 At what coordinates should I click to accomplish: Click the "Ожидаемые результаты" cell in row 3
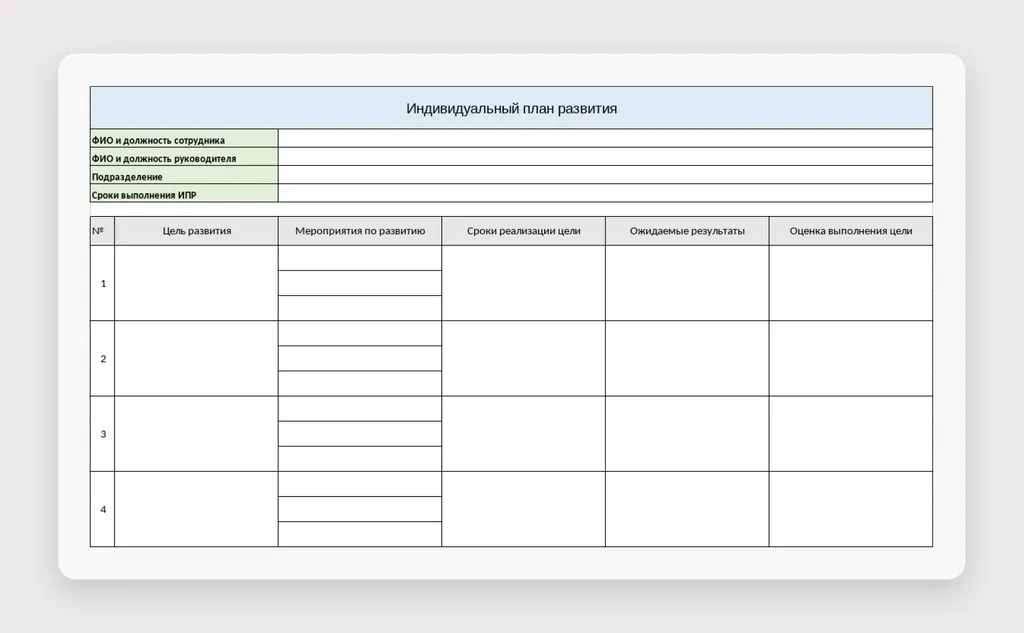pos(687,434)
